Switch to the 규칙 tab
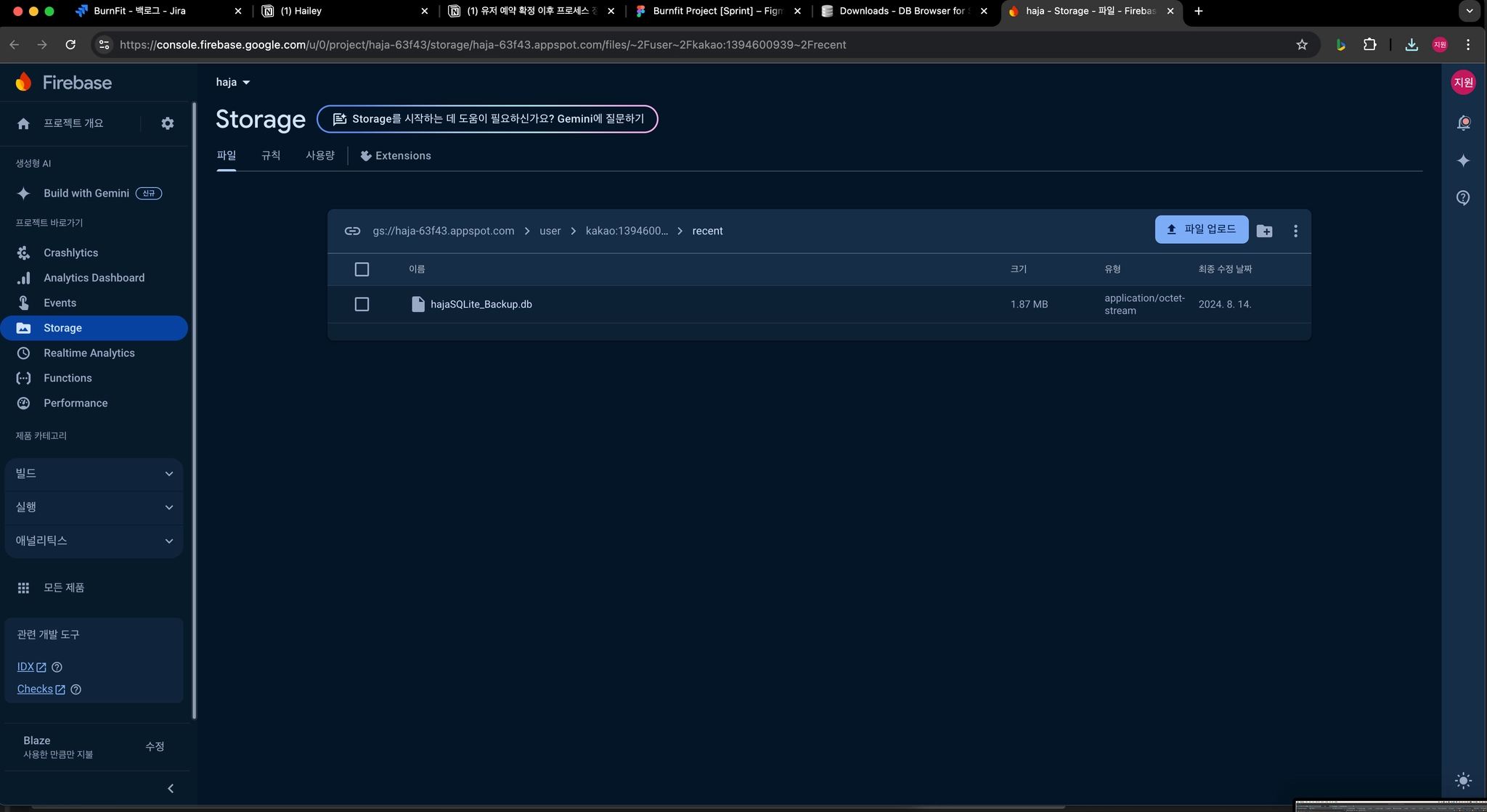Image resolution: width=1487 pixels, height=812 pixels. click(271, 155)
